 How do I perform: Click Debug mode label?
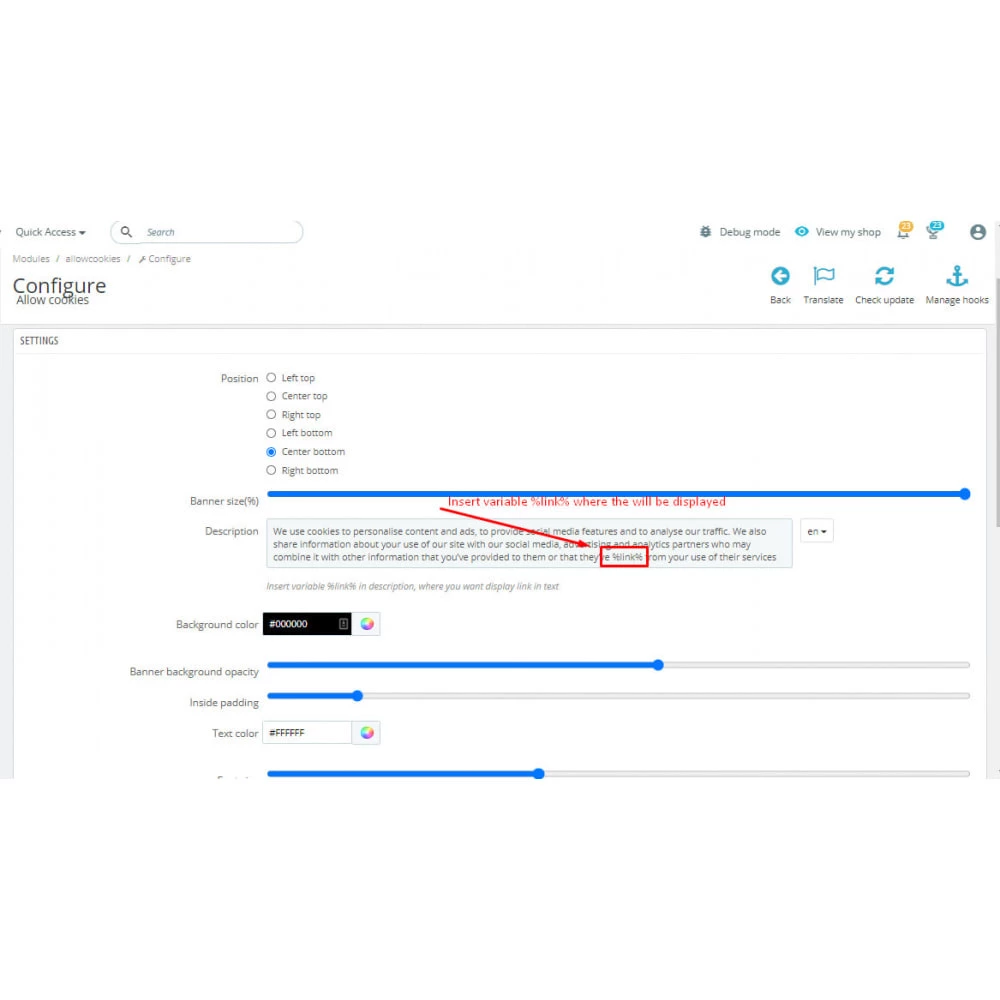pyautogui.click(x=749, y=232)
